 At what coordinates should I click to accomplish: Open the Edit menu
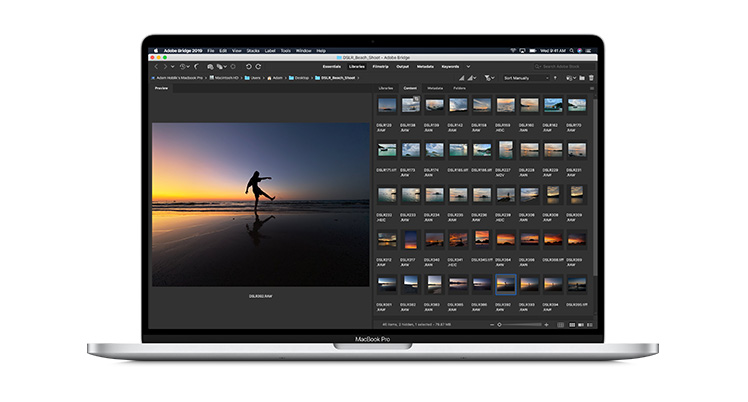tap(223, 51)
